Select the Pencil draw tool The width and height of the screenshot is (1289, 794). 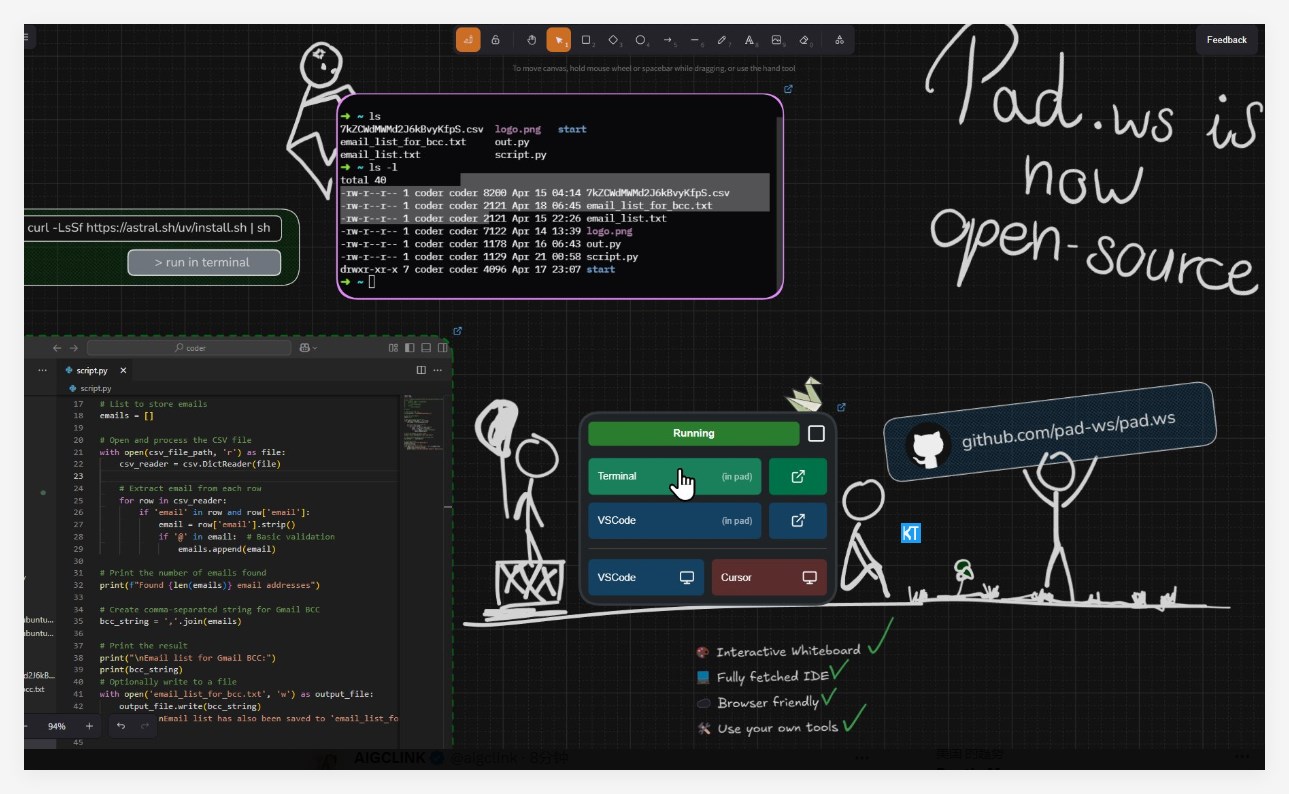722,40
